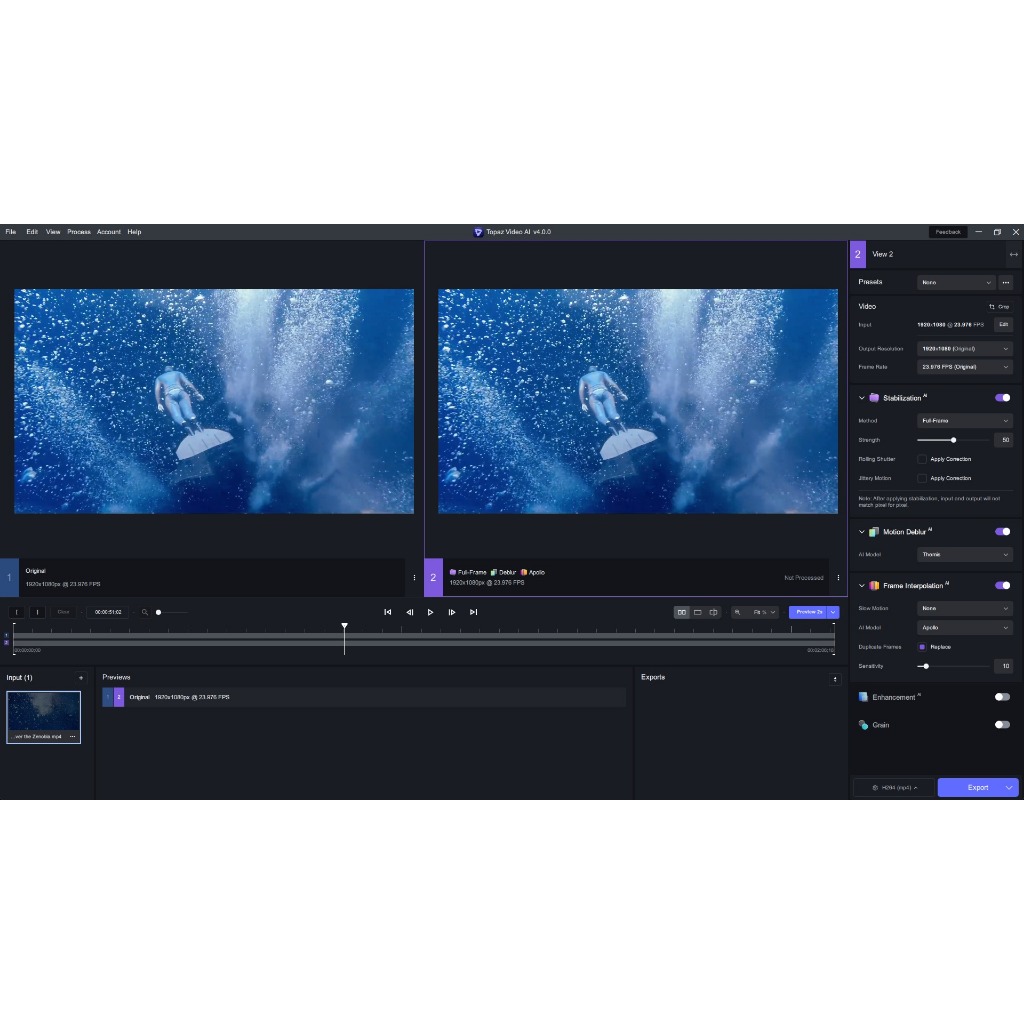Collapse the Motion Deblur section
The width and height of the screenshot is (1024, 1024).
(x=861, y=532)
